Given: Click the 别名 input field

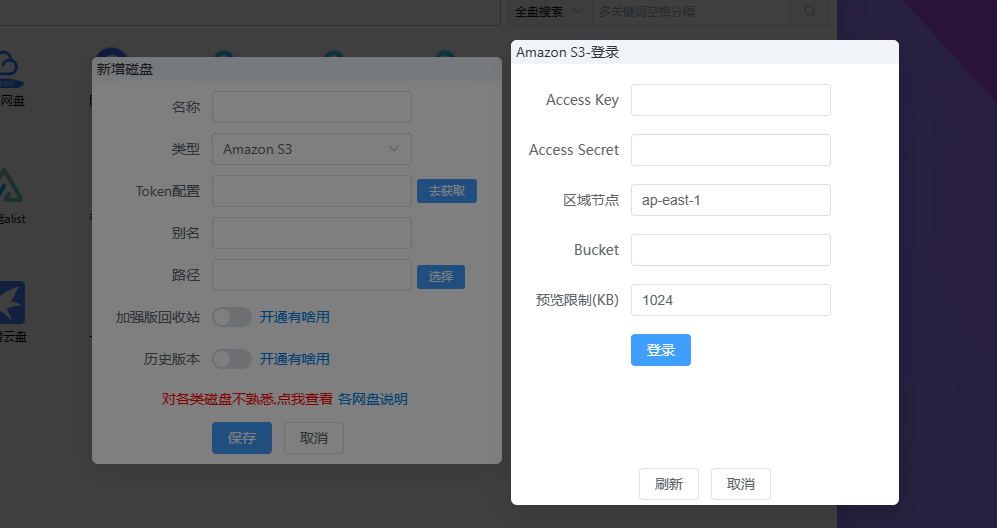Looking at the screenshot, I should (312, 233).
